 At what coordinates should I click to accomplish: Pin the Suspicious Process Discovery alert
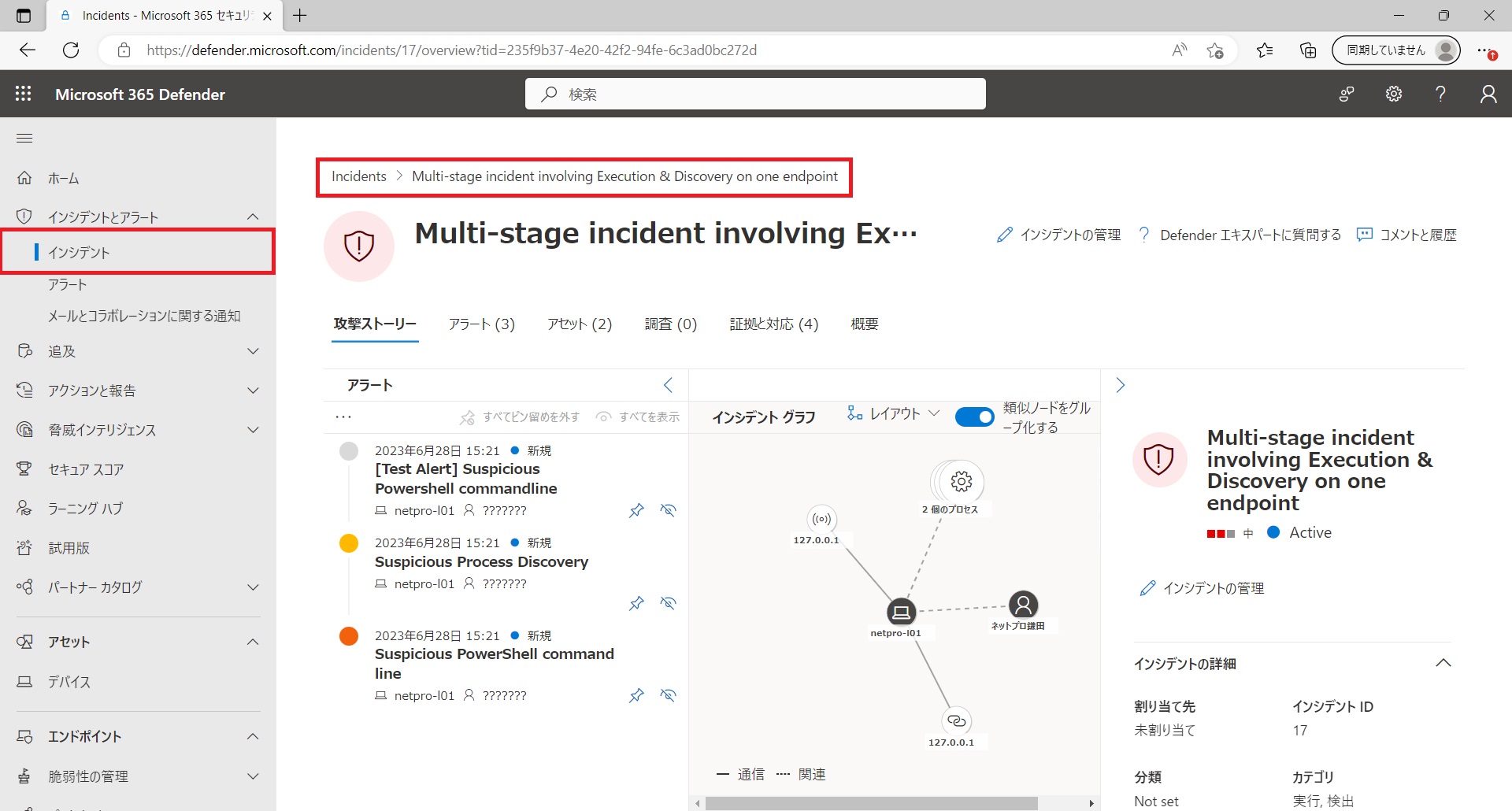point(636,603)
